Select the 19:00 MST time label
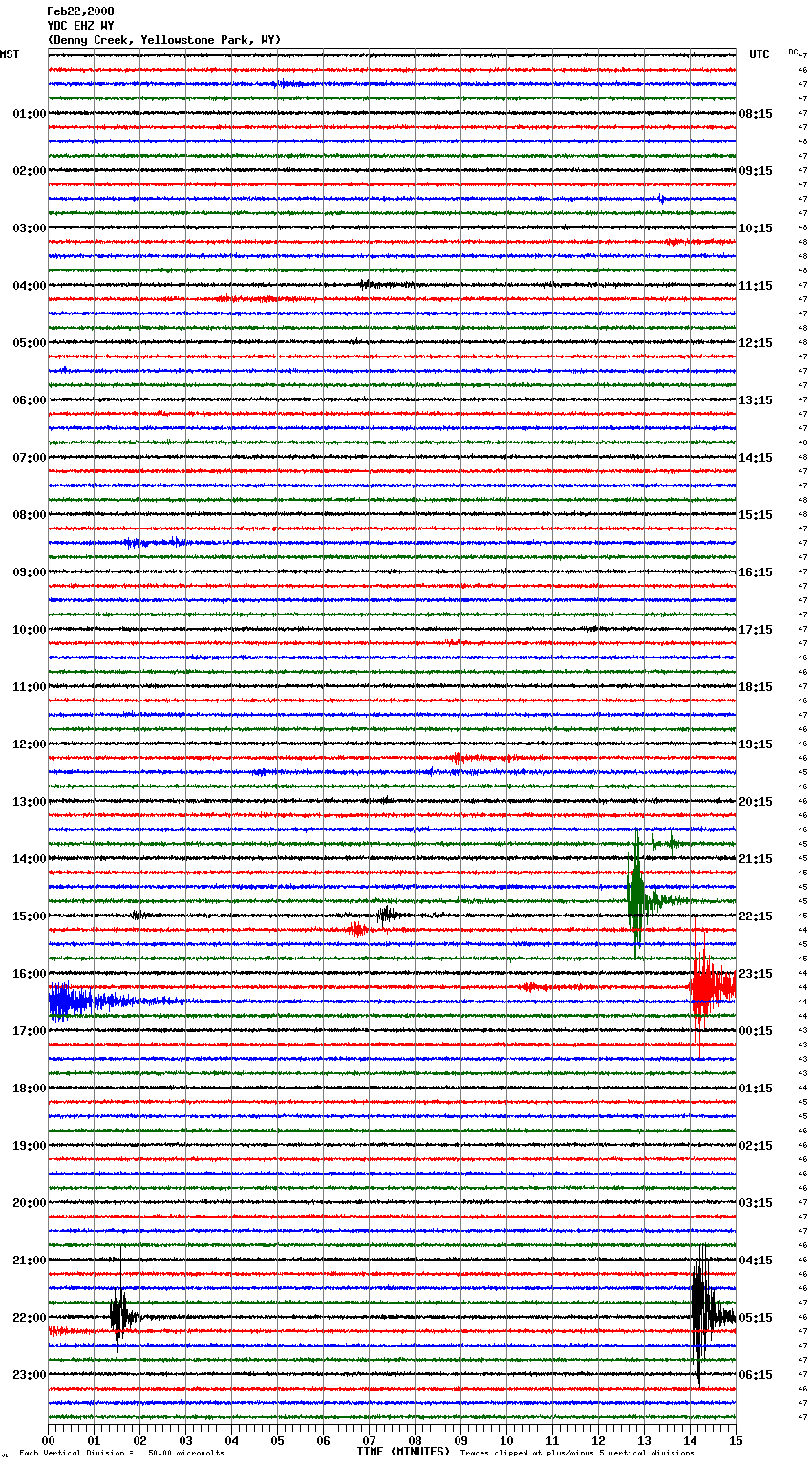 coord(30,1146)
